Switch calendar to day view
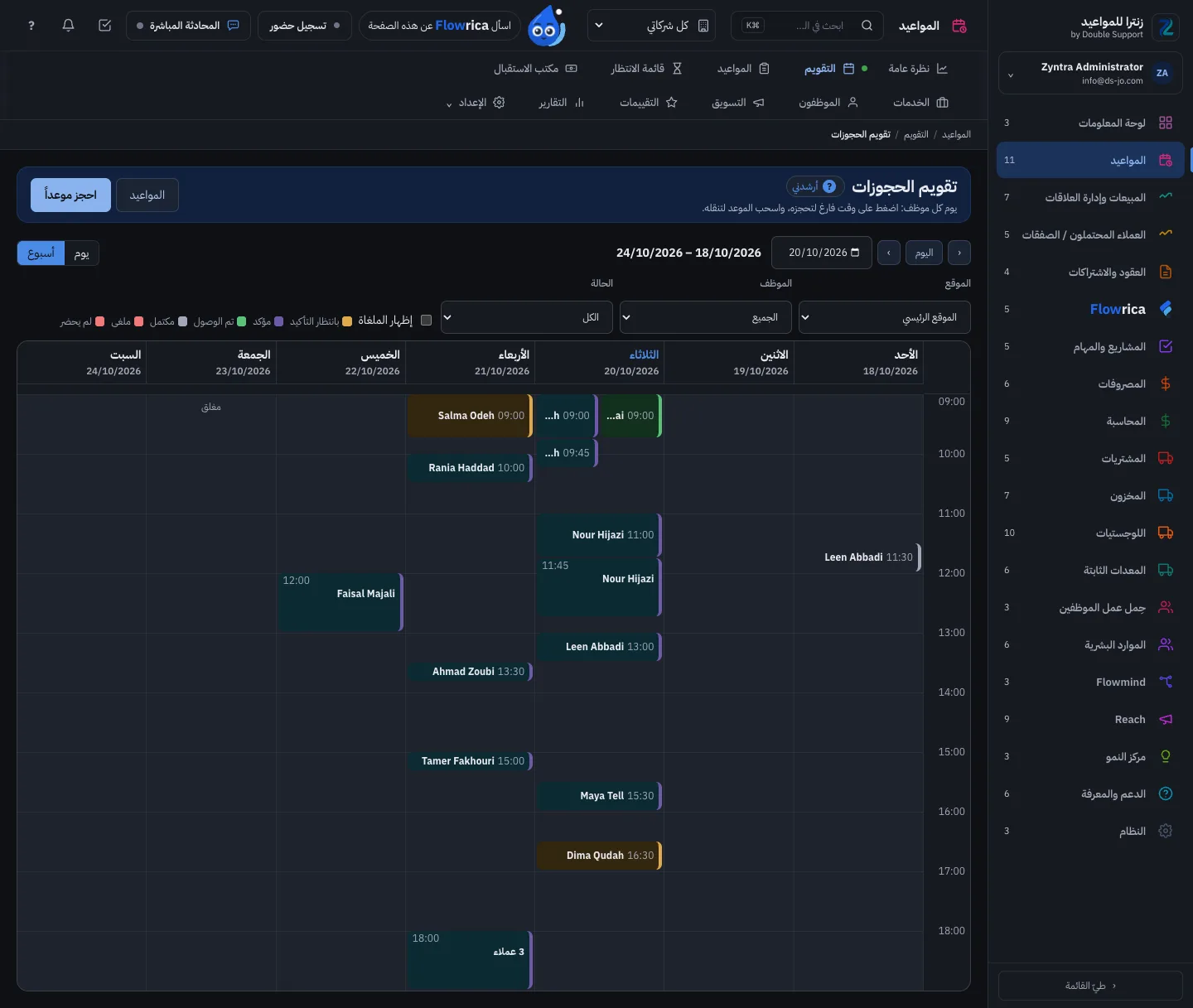 82,253
